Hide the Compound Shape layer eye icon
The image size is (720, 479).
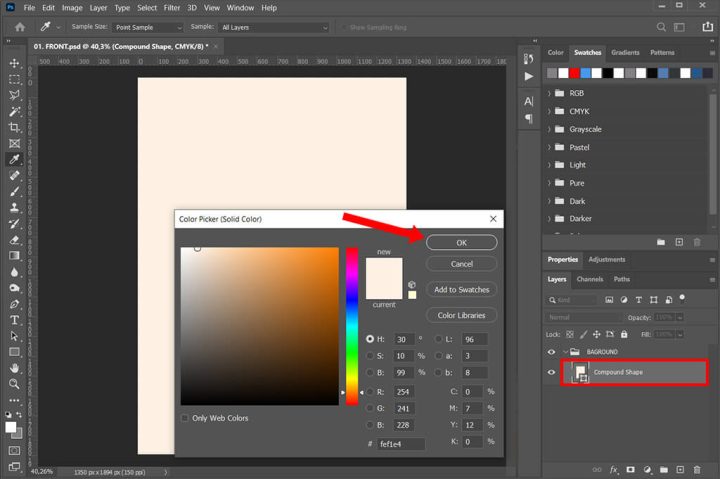(551, 372)
